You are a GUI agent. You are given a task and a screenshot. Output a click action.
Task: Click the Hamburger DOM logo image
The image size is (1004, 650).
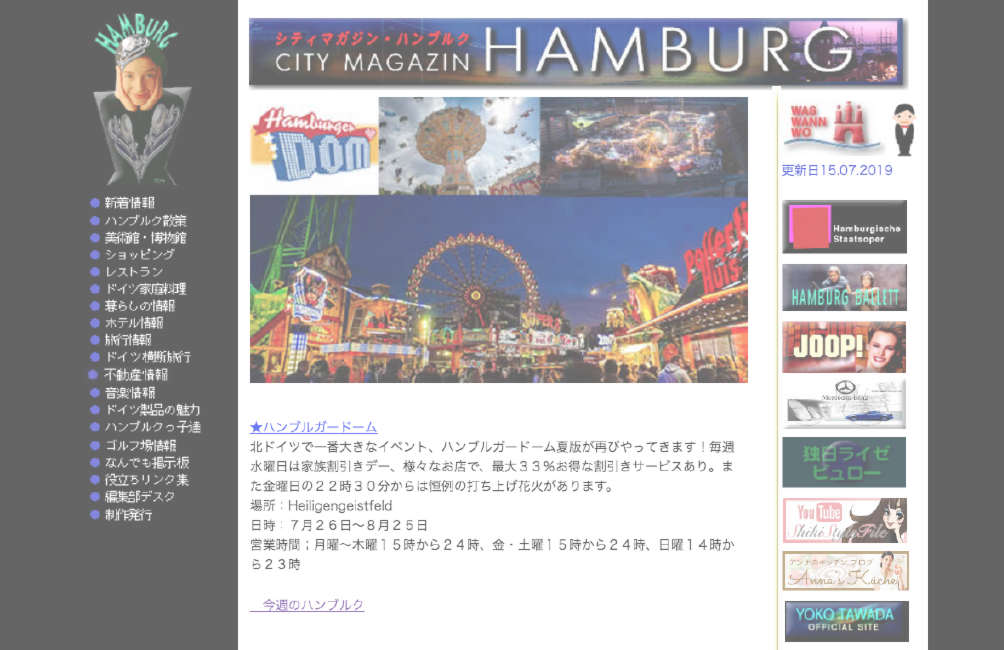click(313, 147)
